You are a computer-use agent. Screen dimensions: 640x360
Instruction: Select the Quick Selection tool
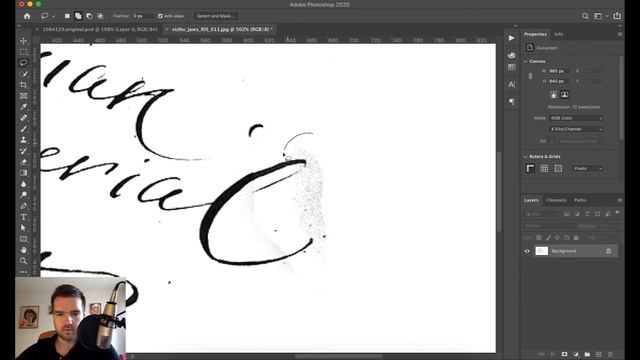click(23, 74)
